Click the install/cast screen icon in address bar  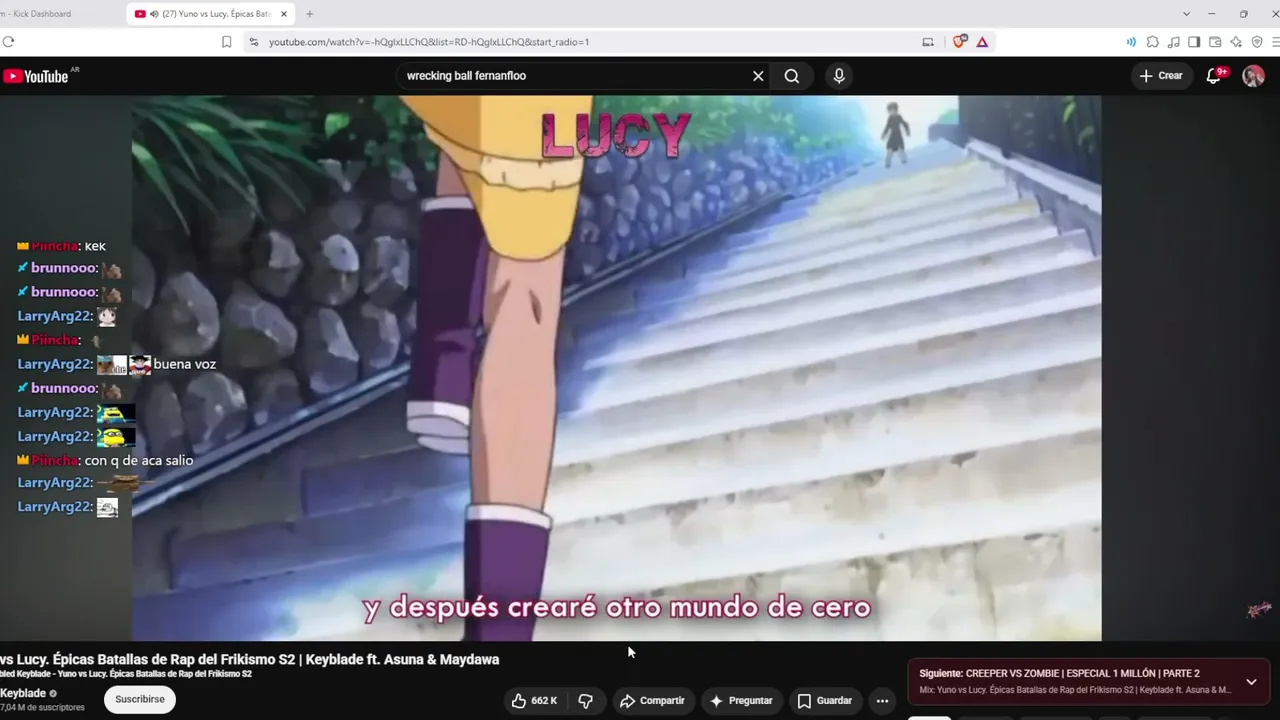tap(928, 42)
